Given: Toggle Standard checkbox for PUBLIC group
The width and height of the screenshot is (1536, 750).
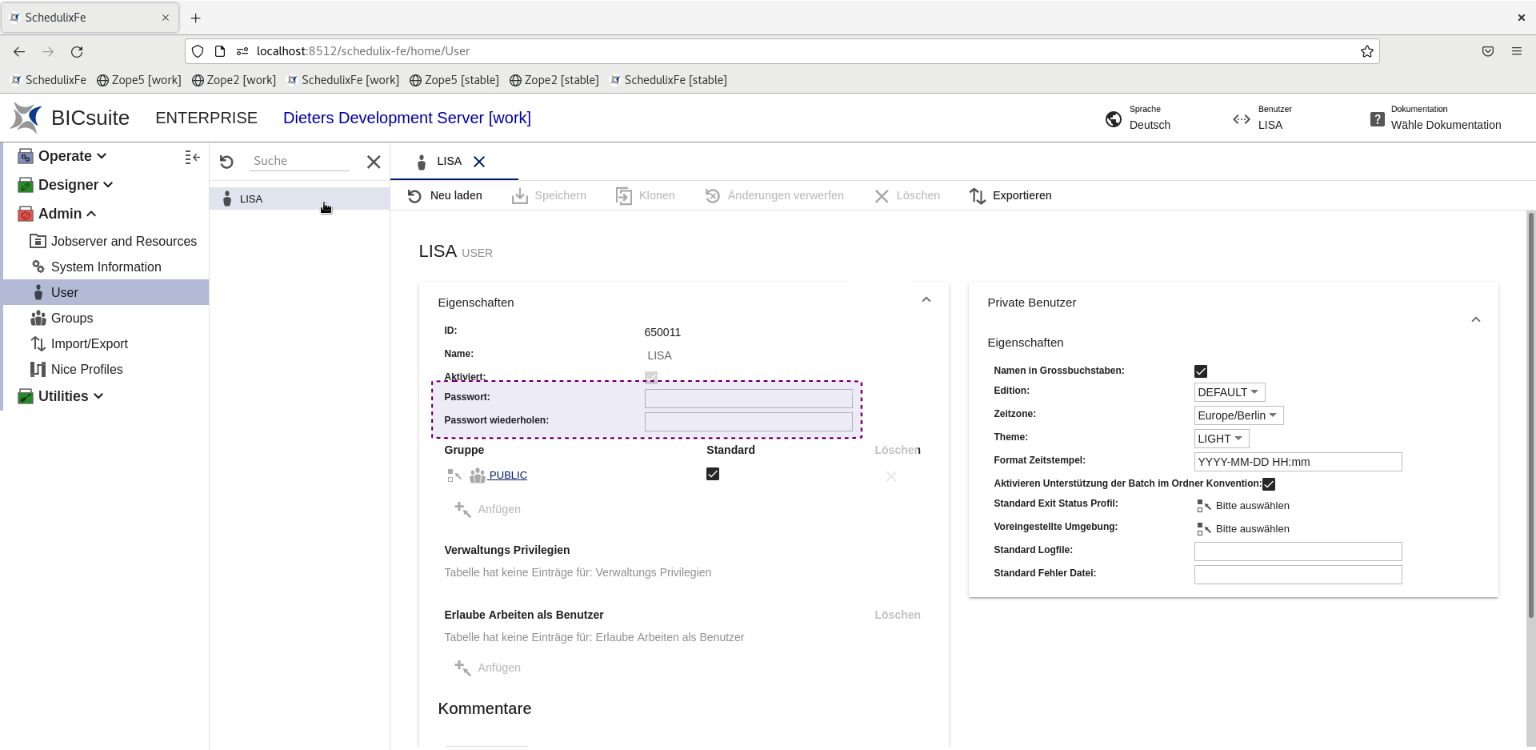Looking at the screenshot, I should pyautogui.click(x=712, y=474).
